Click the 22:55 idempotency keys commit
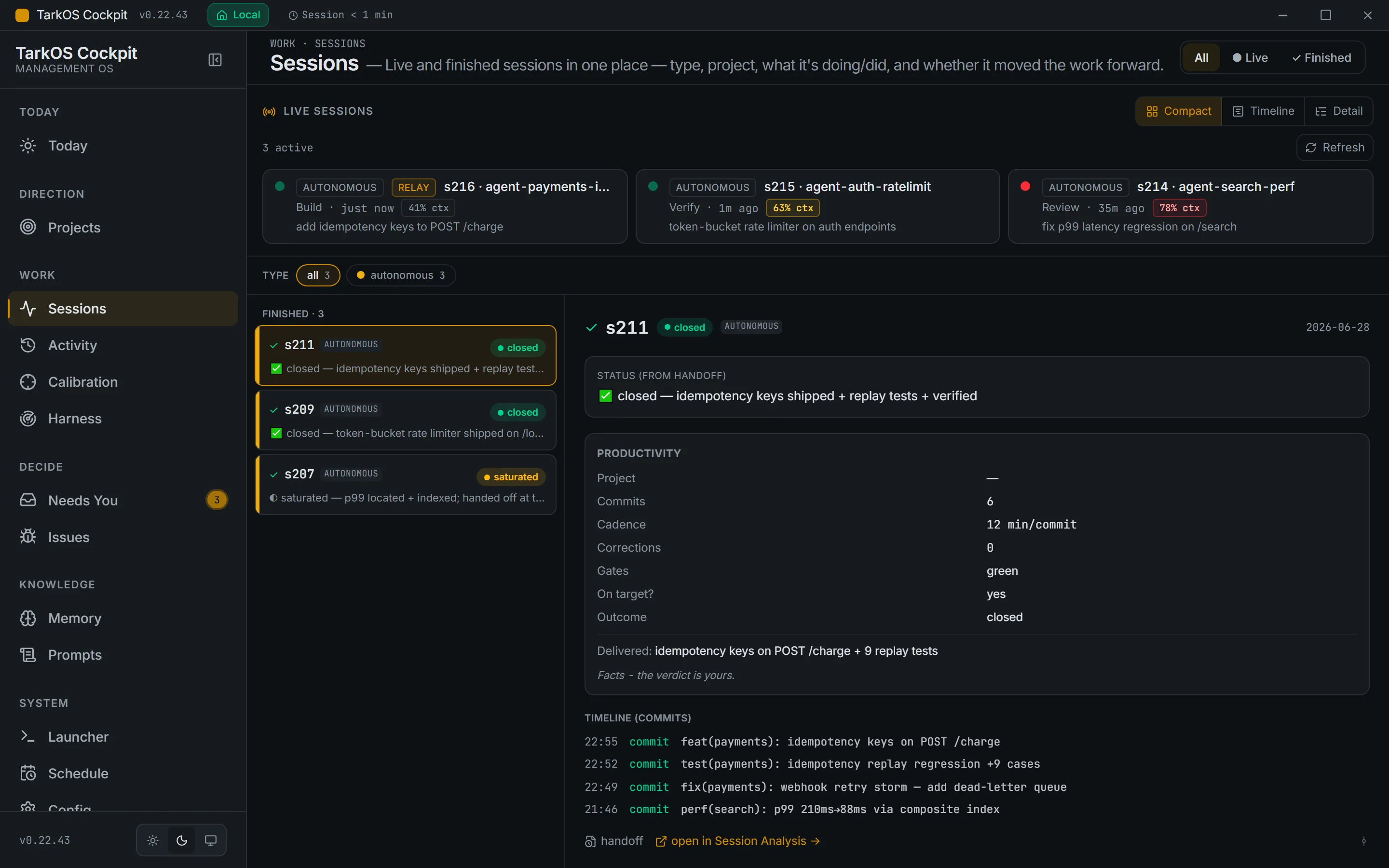1389x868 pixels. 792,742
